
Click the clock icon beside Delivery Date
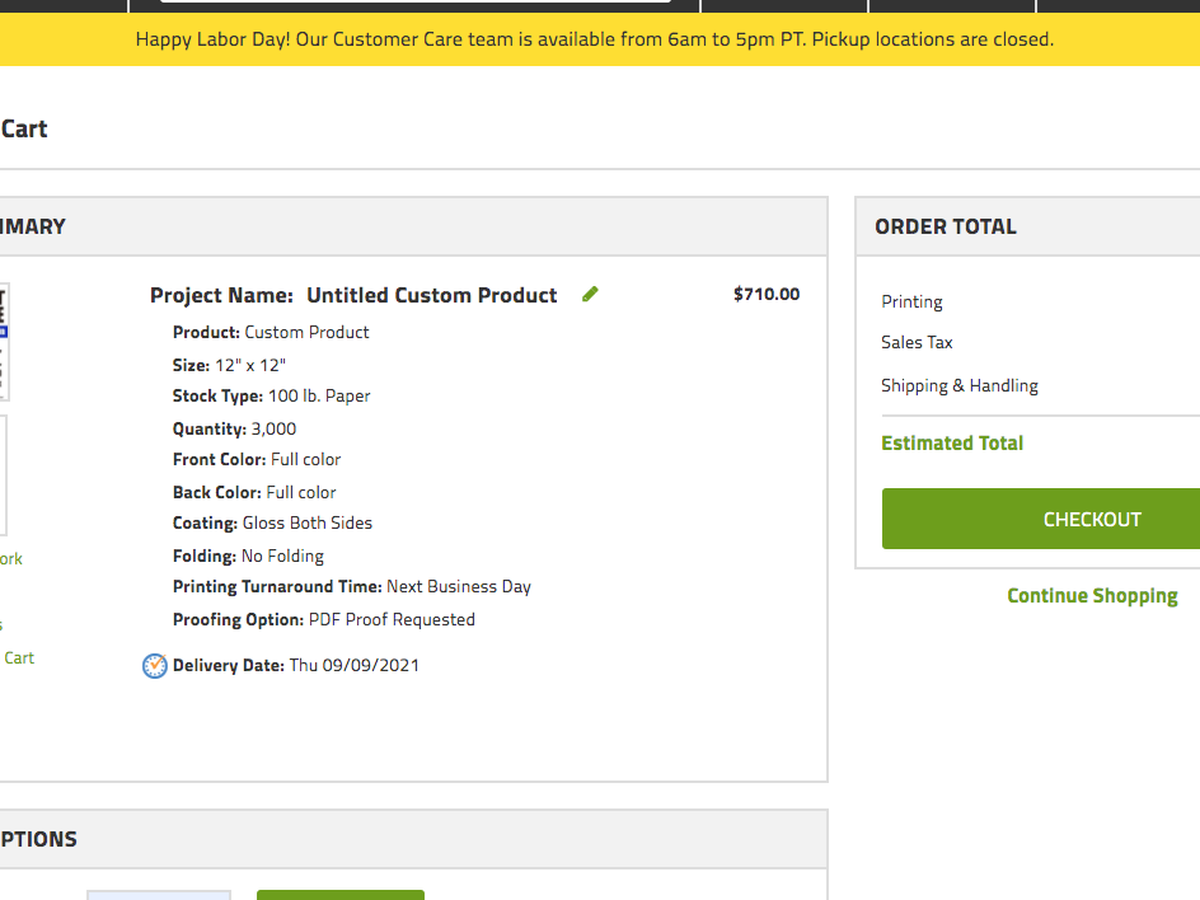(x=154, y=665)
